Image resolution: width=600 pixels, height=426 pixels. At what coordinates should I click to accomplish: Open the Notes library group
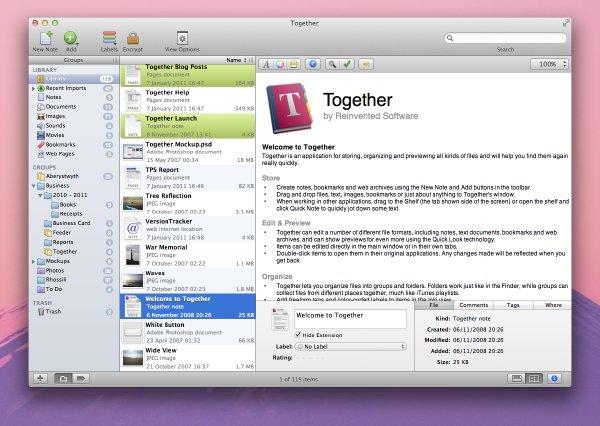pos(74,97)
